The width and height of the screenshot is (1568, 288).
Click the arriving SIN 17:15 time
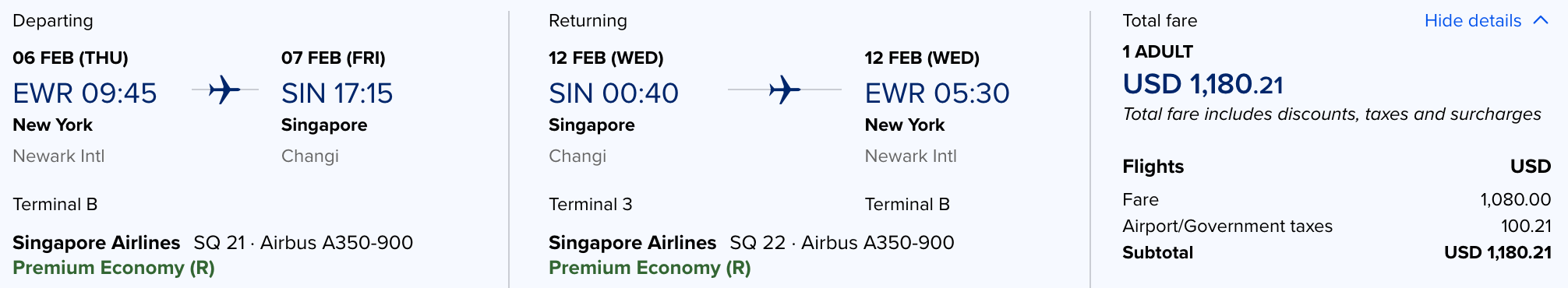coord(337,93)
